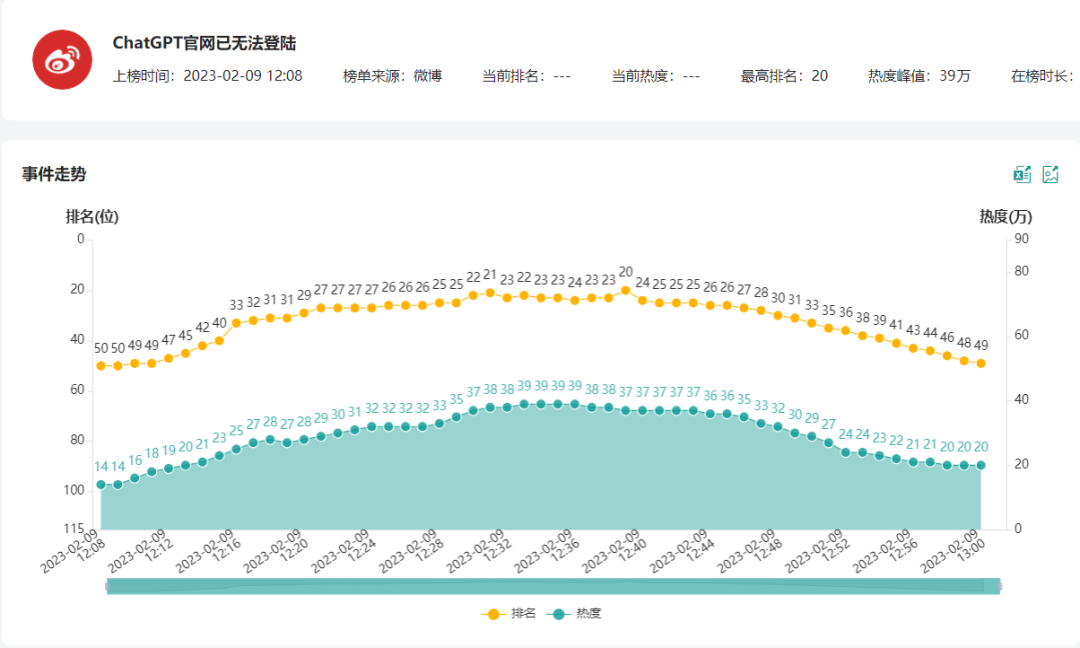1080x648 pixels.
Task: Click the middle of the teal zoom slider bar
Action: click(553, 586)
